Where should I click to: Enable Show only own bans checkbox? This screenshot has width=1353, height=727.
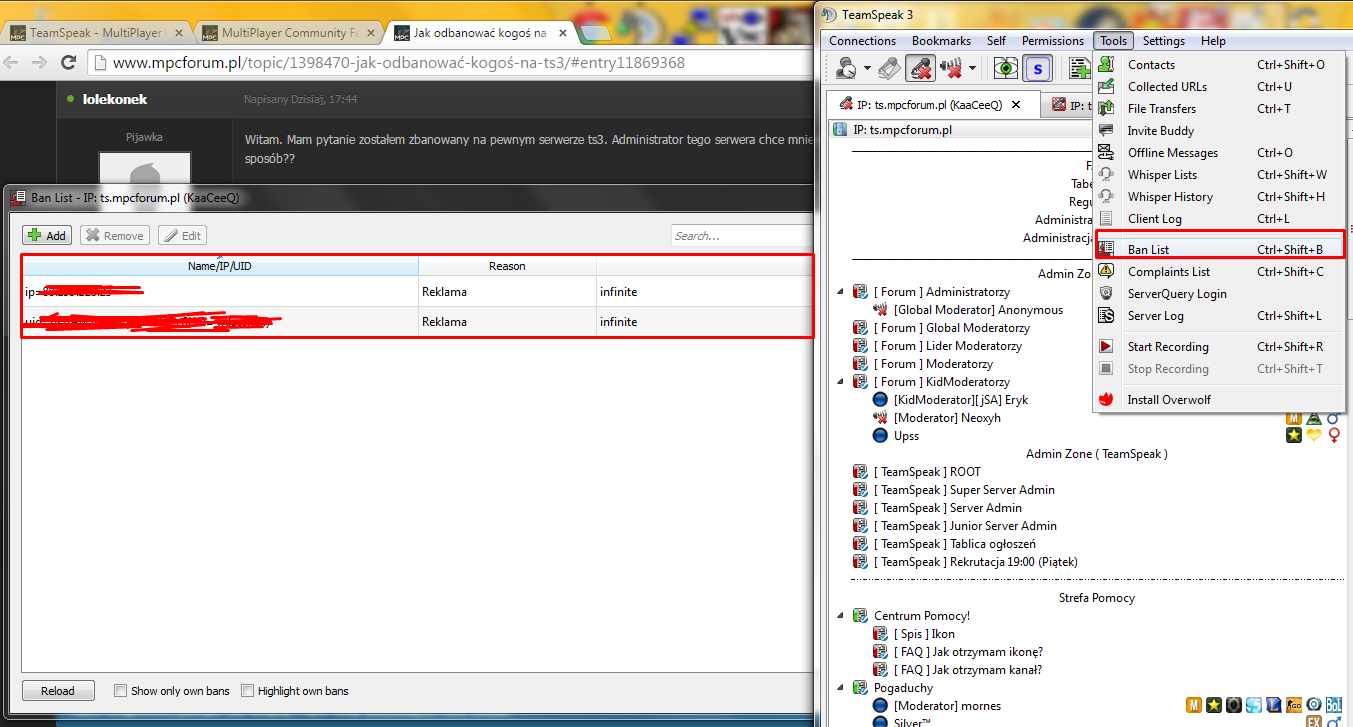click(x=120, y=691)
